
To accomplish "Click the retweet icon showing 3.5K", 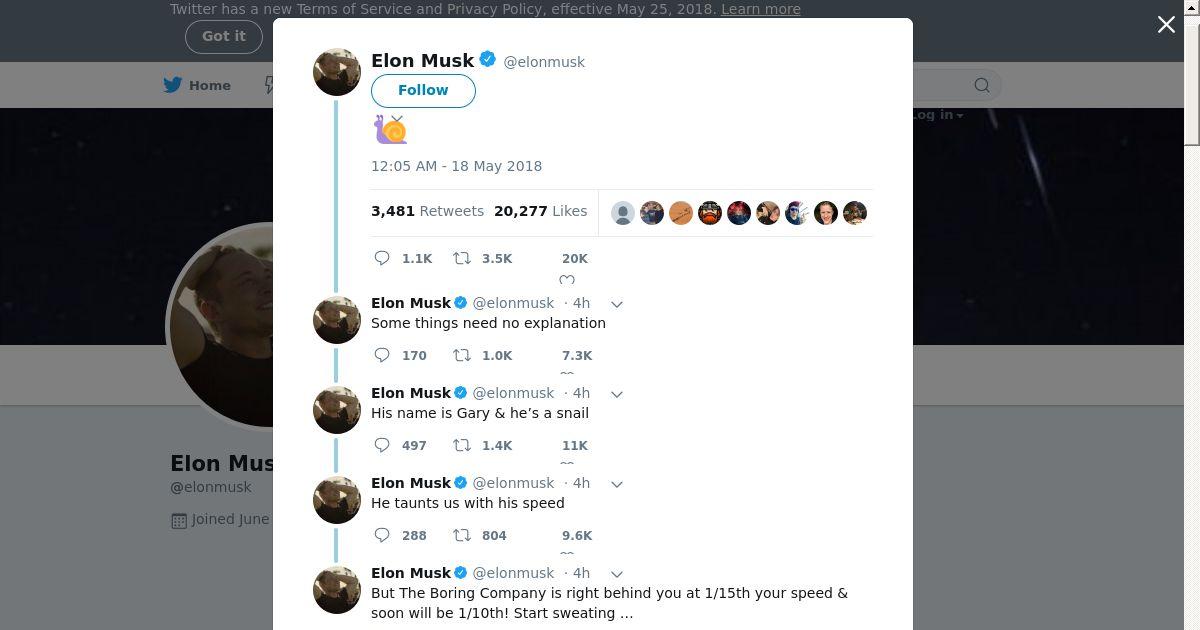I will click(x=462, y=258).
